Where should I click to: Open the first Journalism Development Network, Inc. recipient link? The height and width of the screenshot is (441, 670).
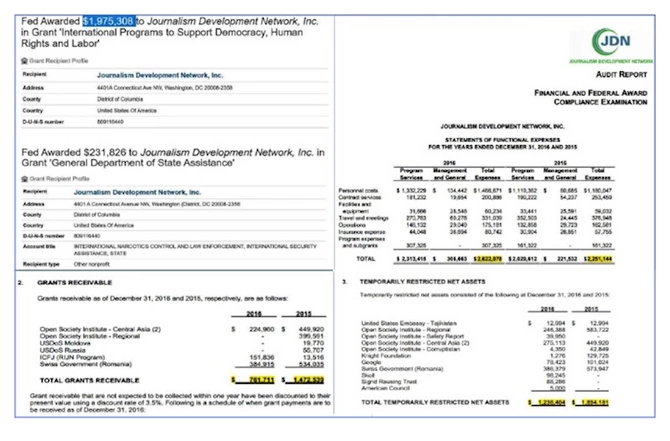160,75
